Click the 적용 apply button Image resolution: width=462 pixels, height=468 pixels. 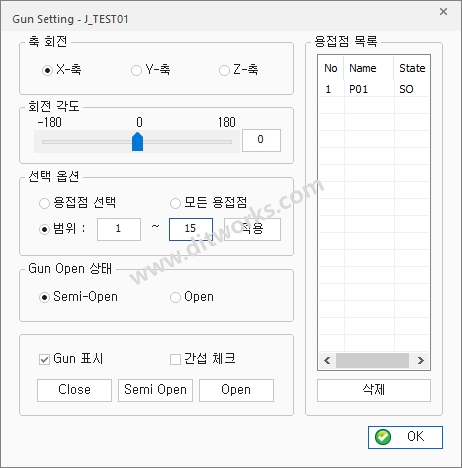coord(252,229)
